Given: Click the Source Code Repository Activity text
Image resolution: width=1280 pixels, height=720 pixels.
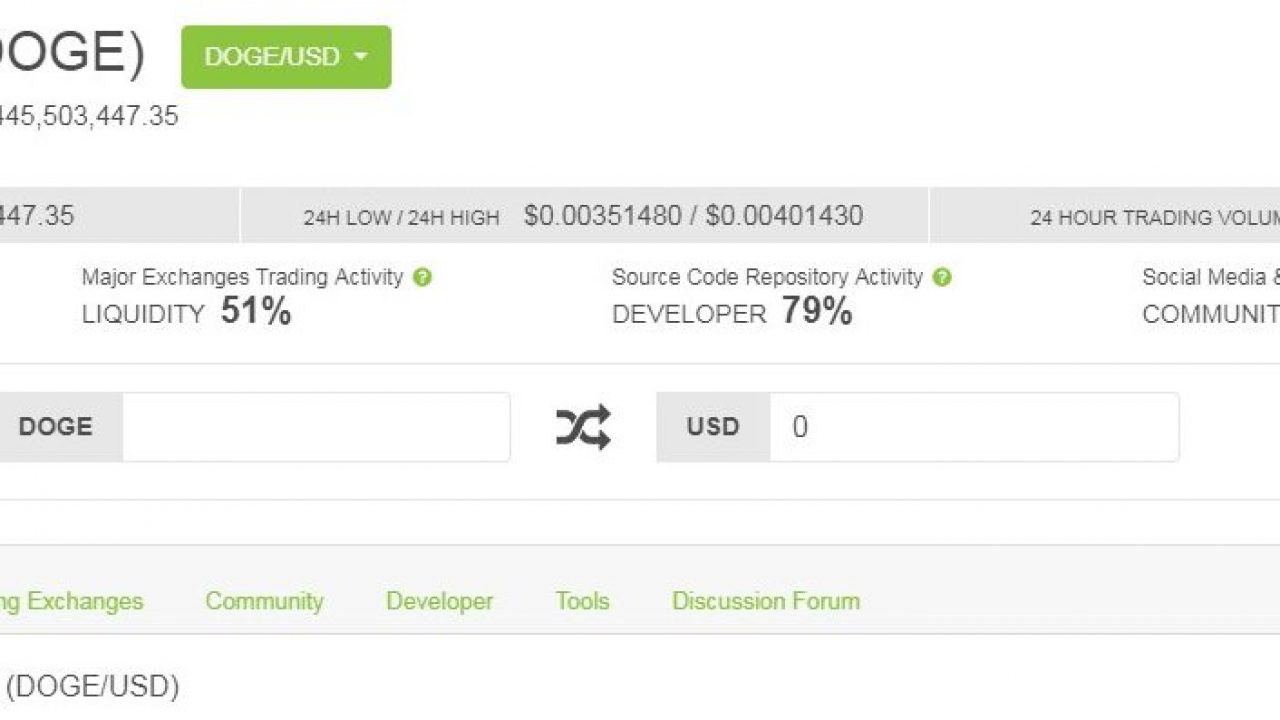Looking at the screenshot, I should pos(767,277).
